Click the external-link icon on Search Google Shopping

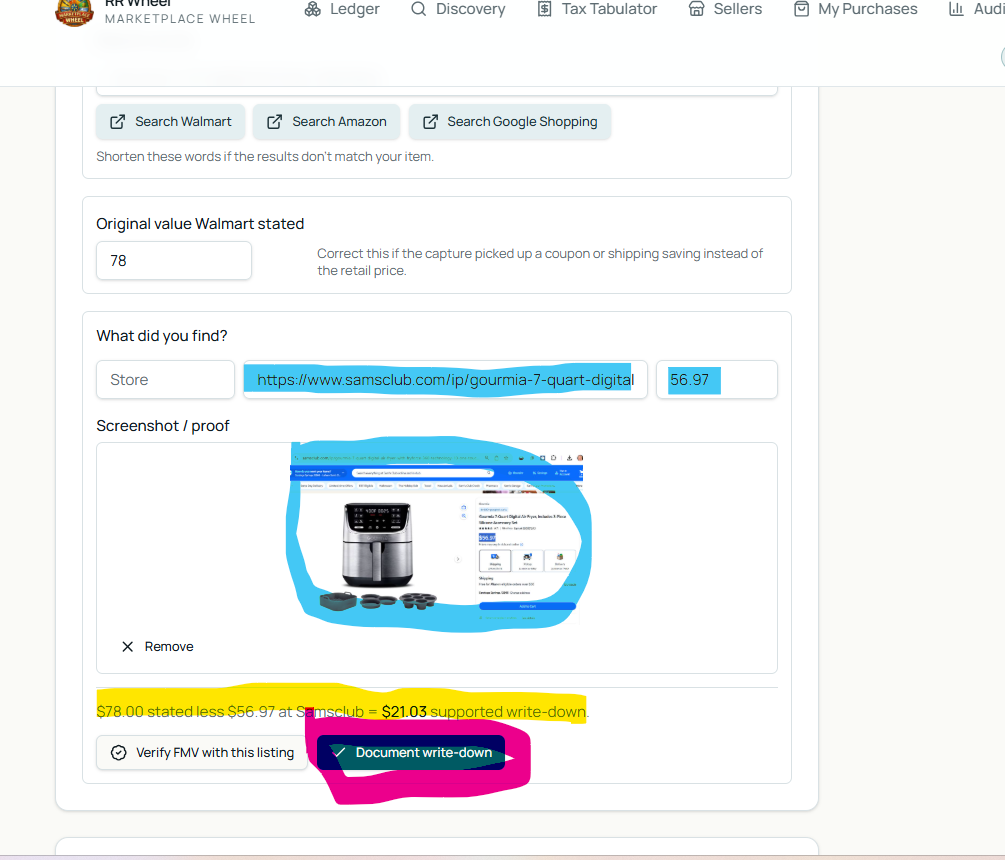pos(430,122)
